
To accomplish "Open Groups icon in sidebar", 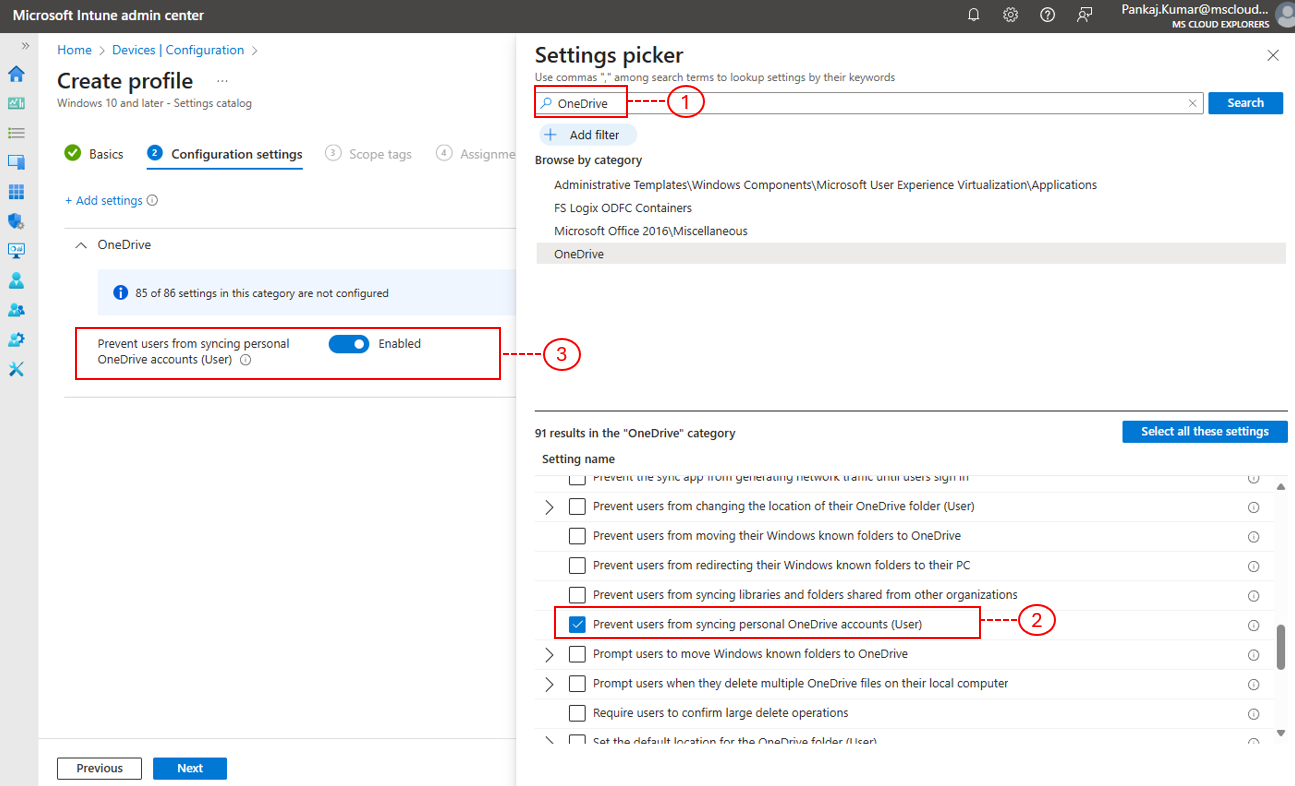I will (x=16, y=310).
